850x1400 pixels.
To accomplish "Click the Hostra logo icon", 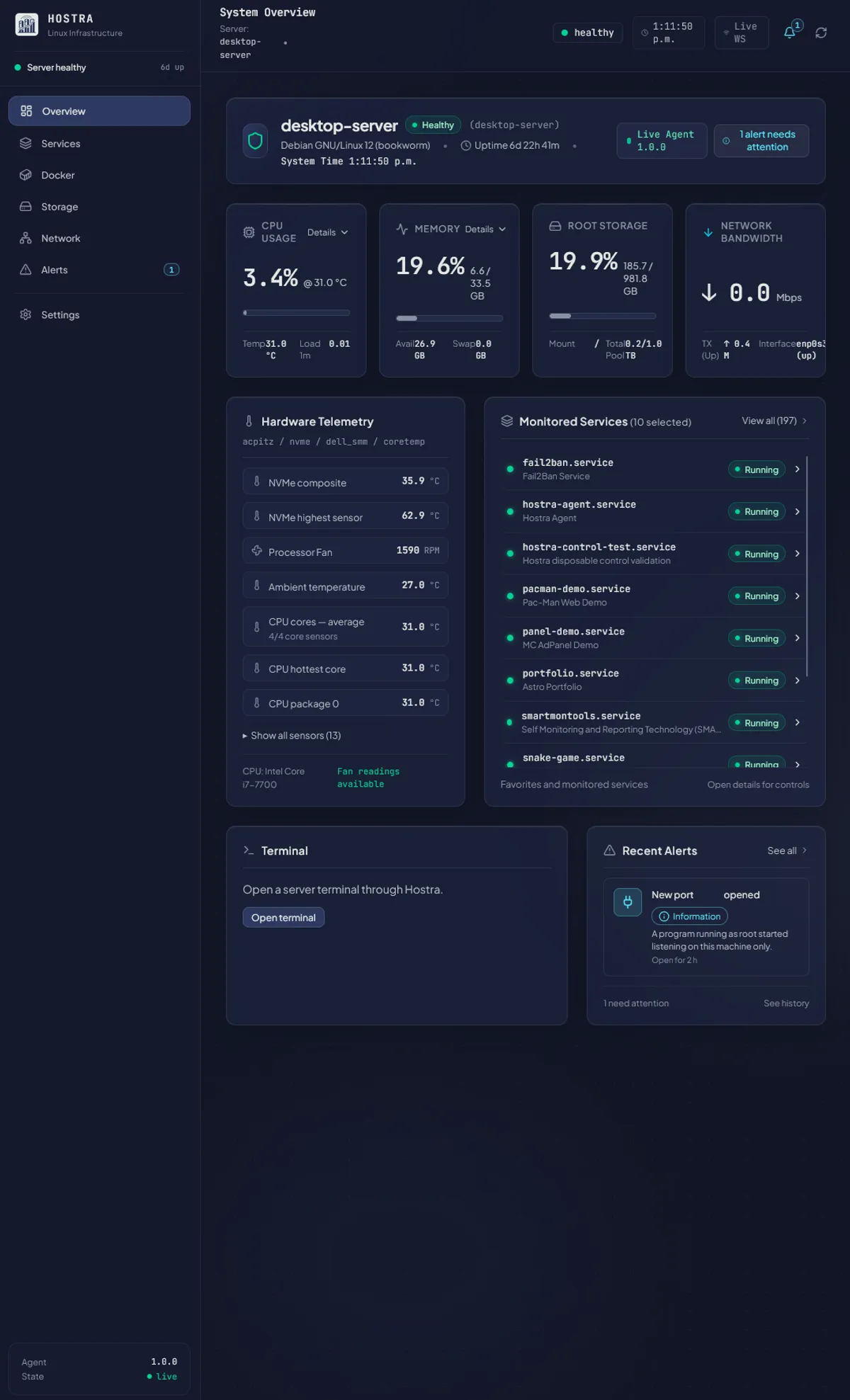I will point(26,25).
